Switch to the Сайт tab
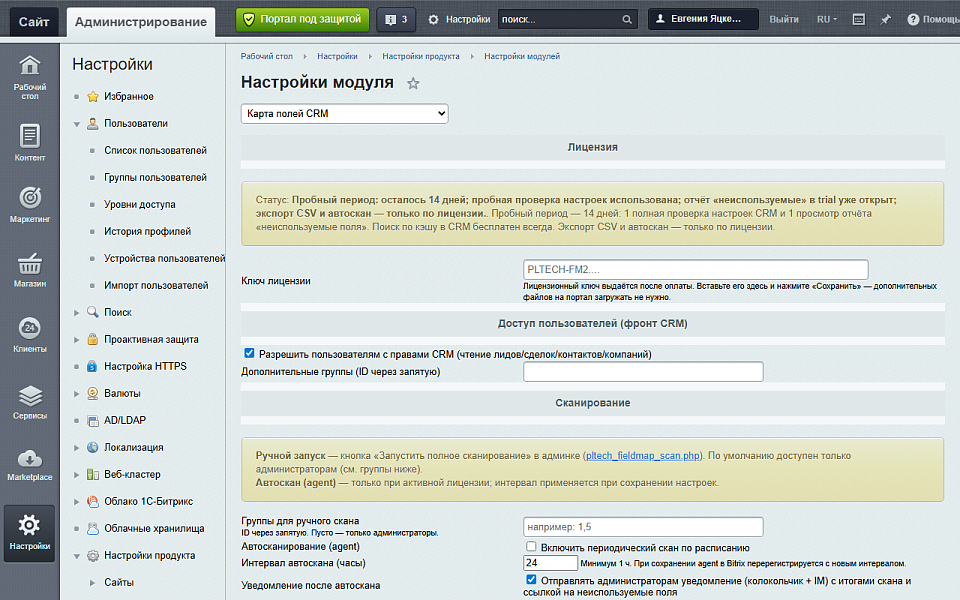 point(34,22)
